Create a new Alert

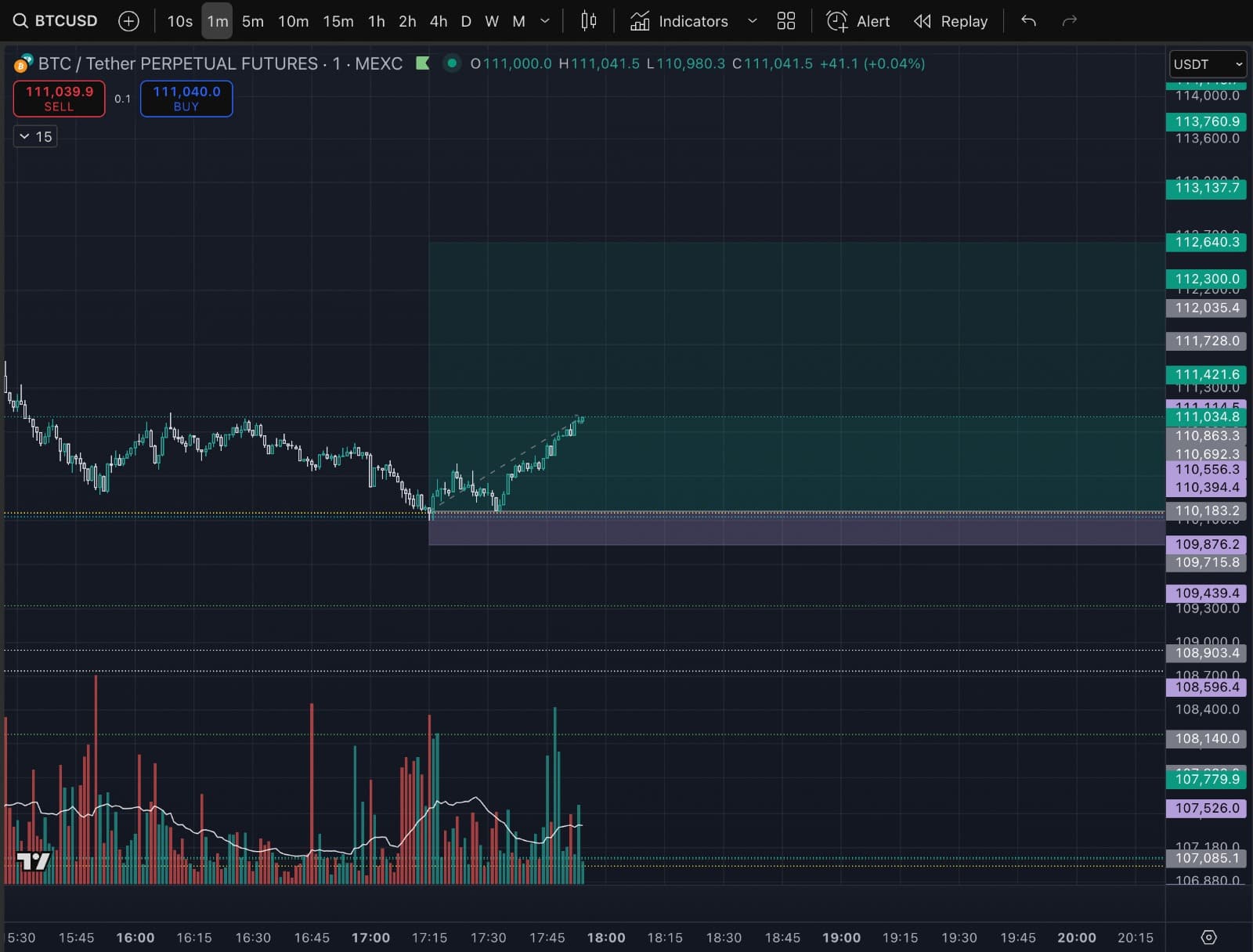858,21
